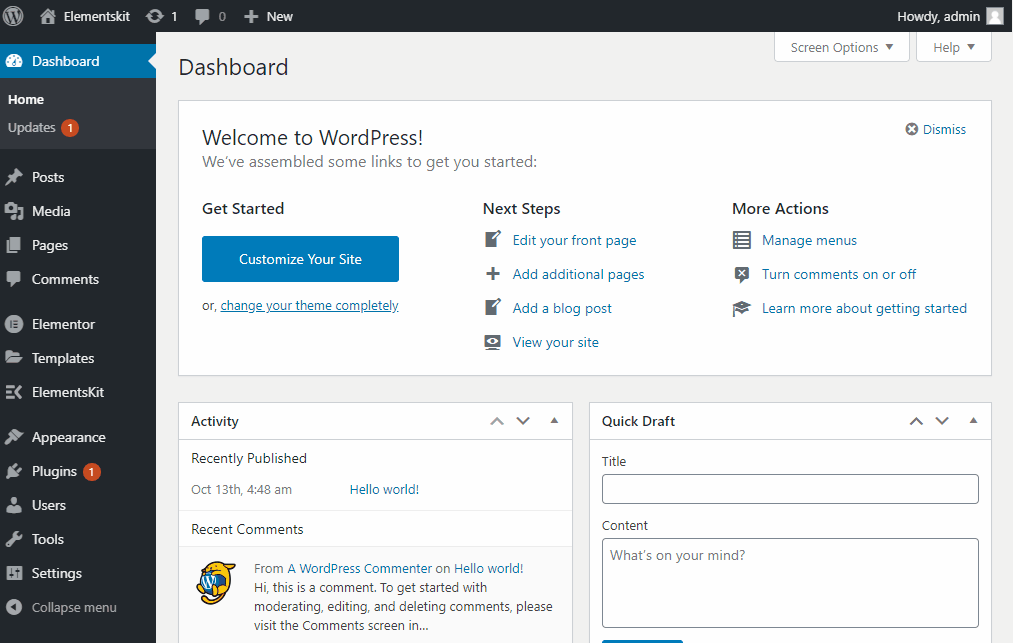This screenshot has height=643, width=1013.
Task: Open the Elementor sidebar menu icon
Action: point(14,324)
